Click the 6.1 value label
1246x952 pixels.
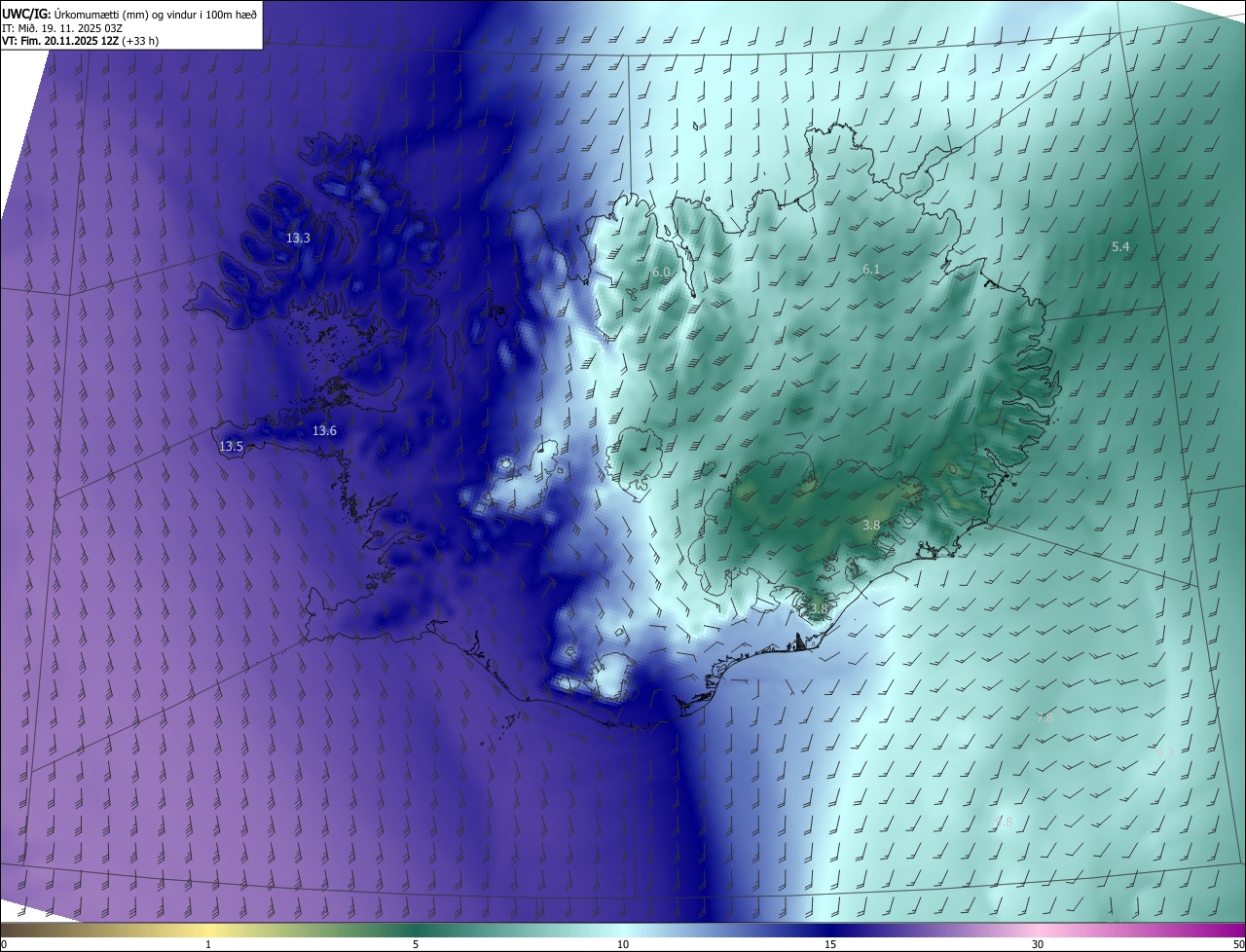(871, 269)
